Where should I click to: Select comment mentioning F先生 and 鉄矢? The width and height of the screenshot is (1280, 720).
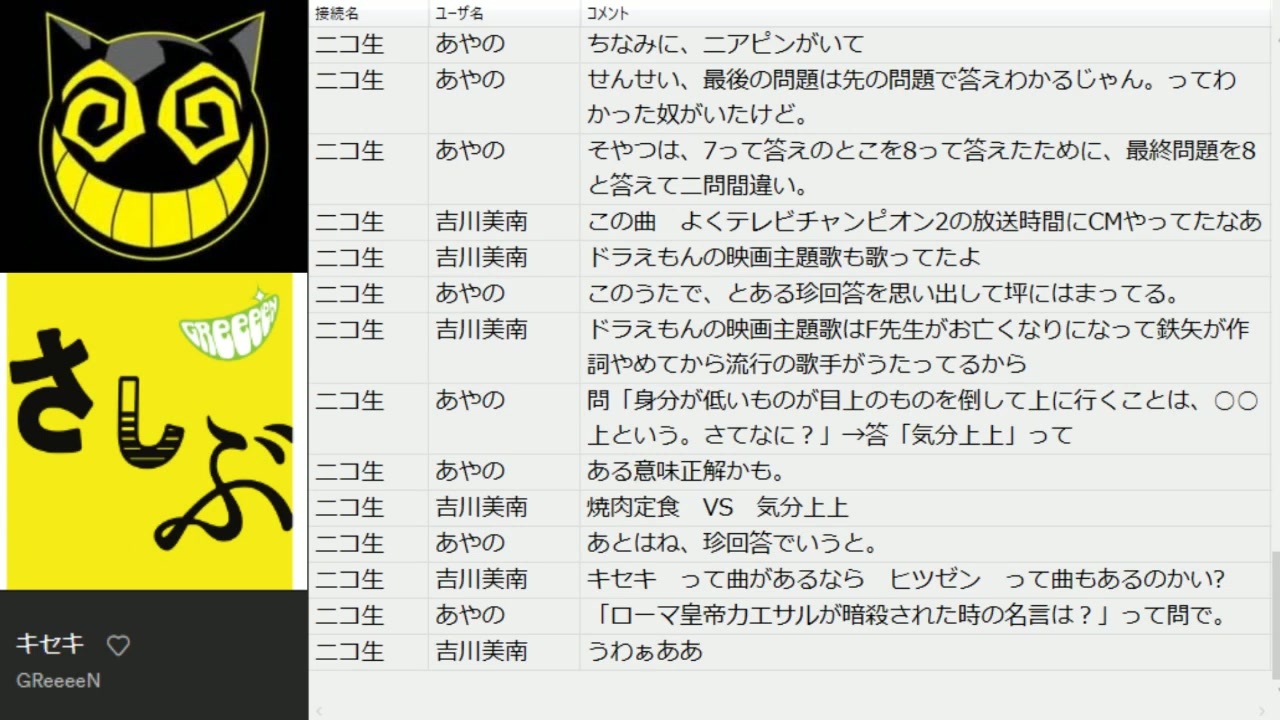tap(918, 348)
